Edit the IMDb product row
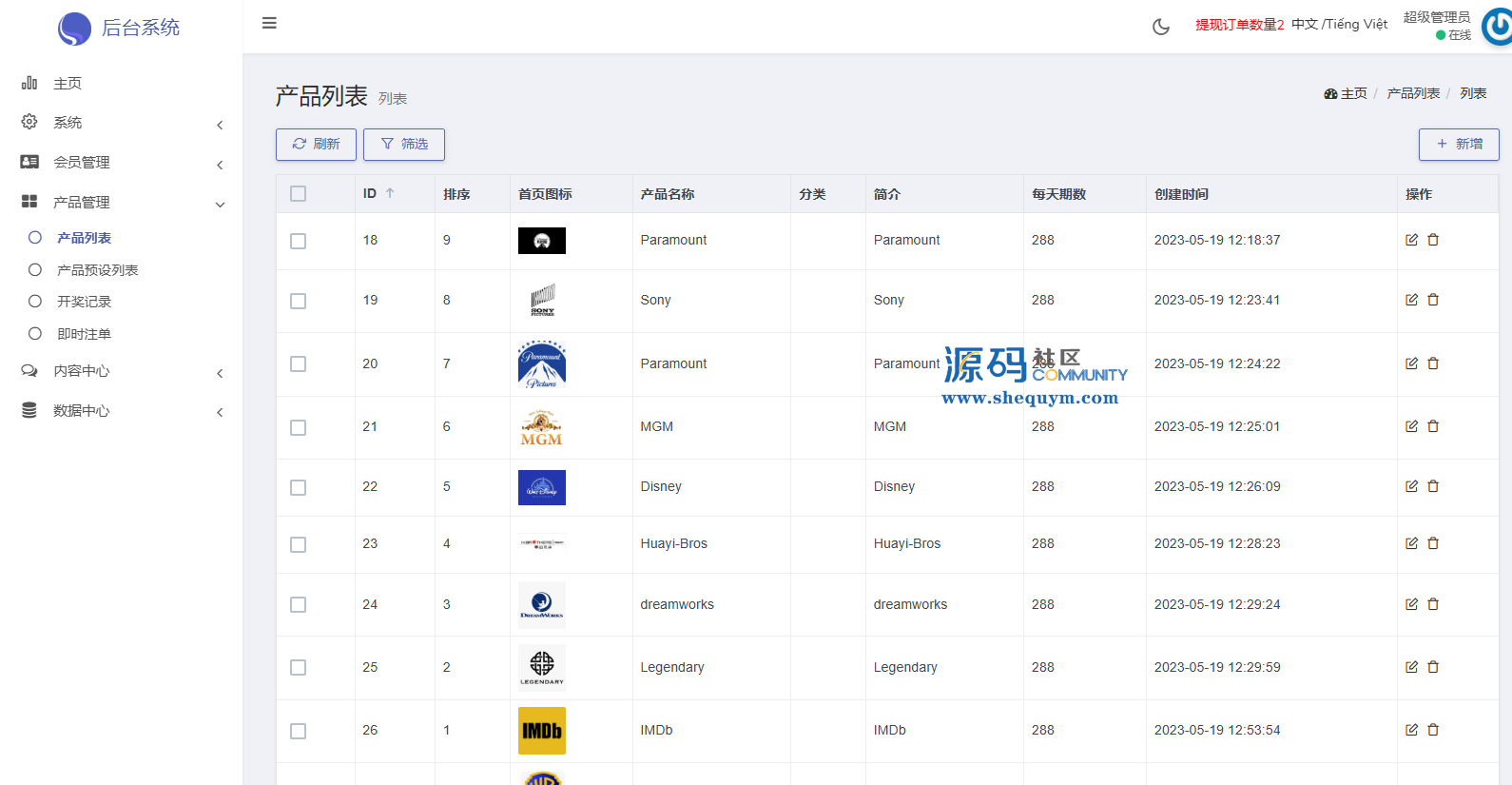 [1411, 730]
